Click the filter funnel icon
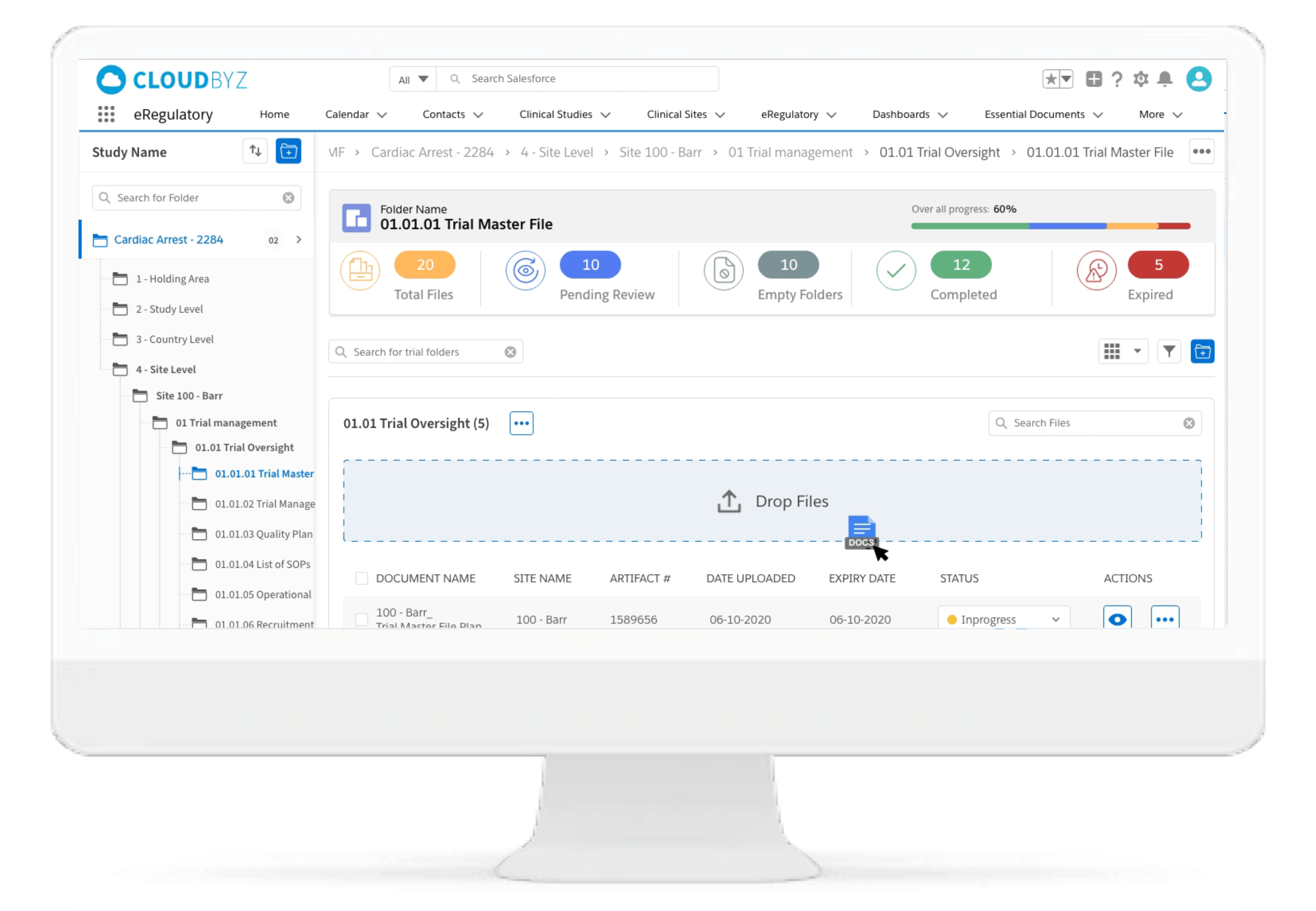 [1169, 351]
